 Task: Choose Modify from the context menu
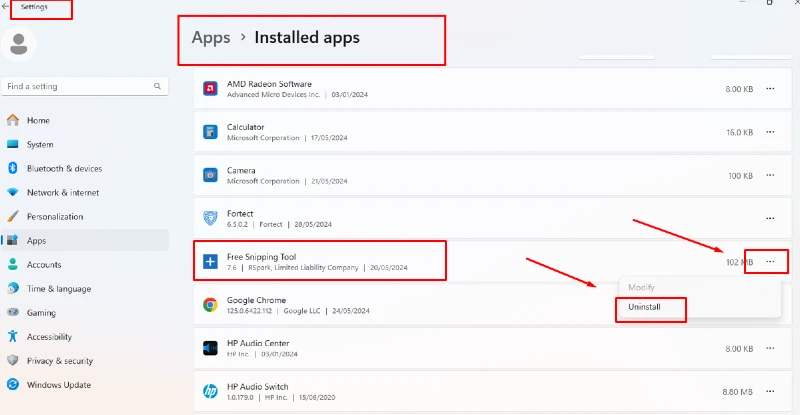[x=641, y=287]
